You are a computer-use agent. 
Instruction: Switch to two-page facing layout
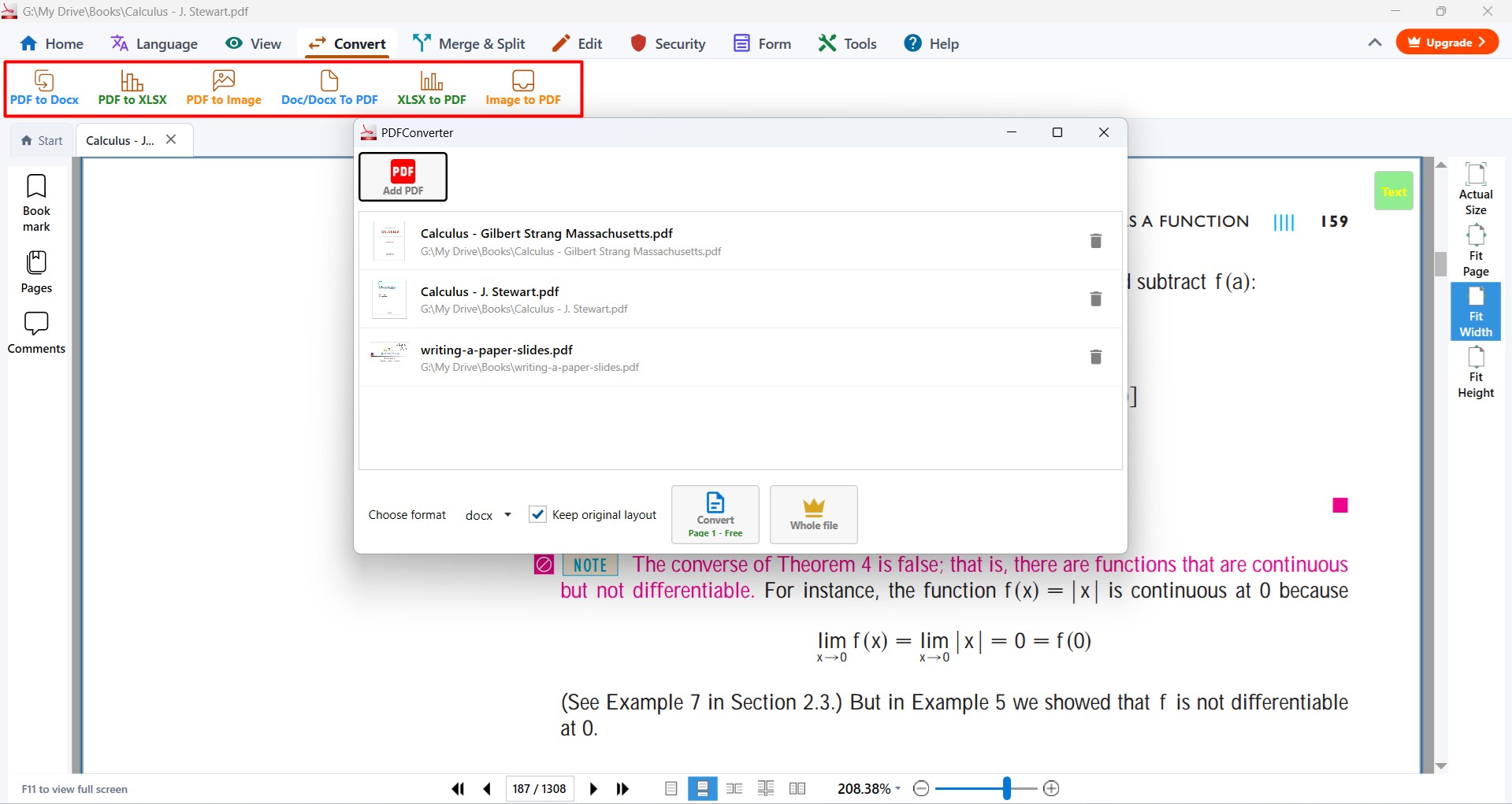[x=734, y=788]
